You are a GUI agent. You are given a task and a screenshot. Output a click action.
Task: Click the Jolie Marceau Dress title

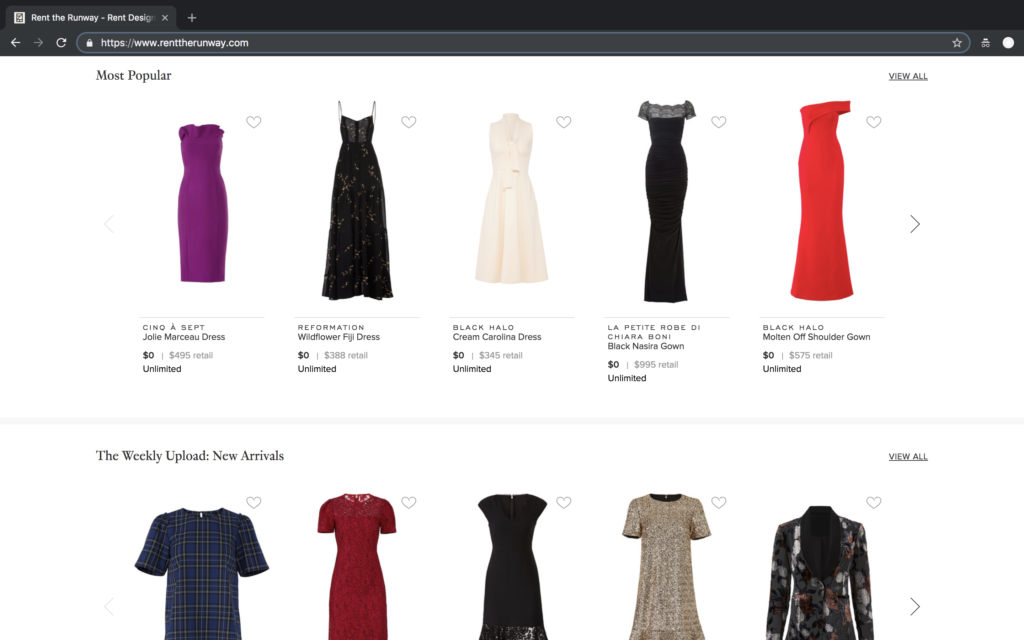pyautogui.click(x=184, y=337)
